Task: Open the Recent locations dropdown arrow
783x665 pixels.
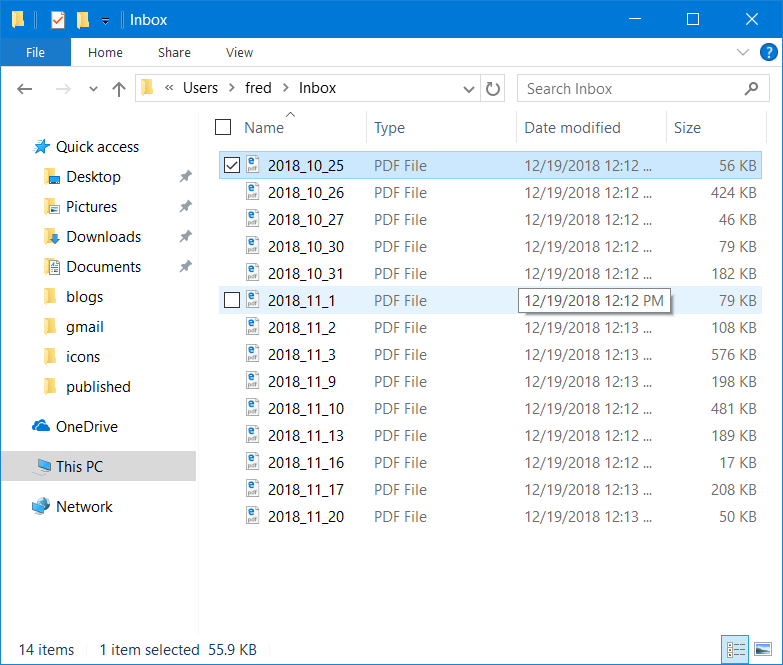Action: coord(93,89)
